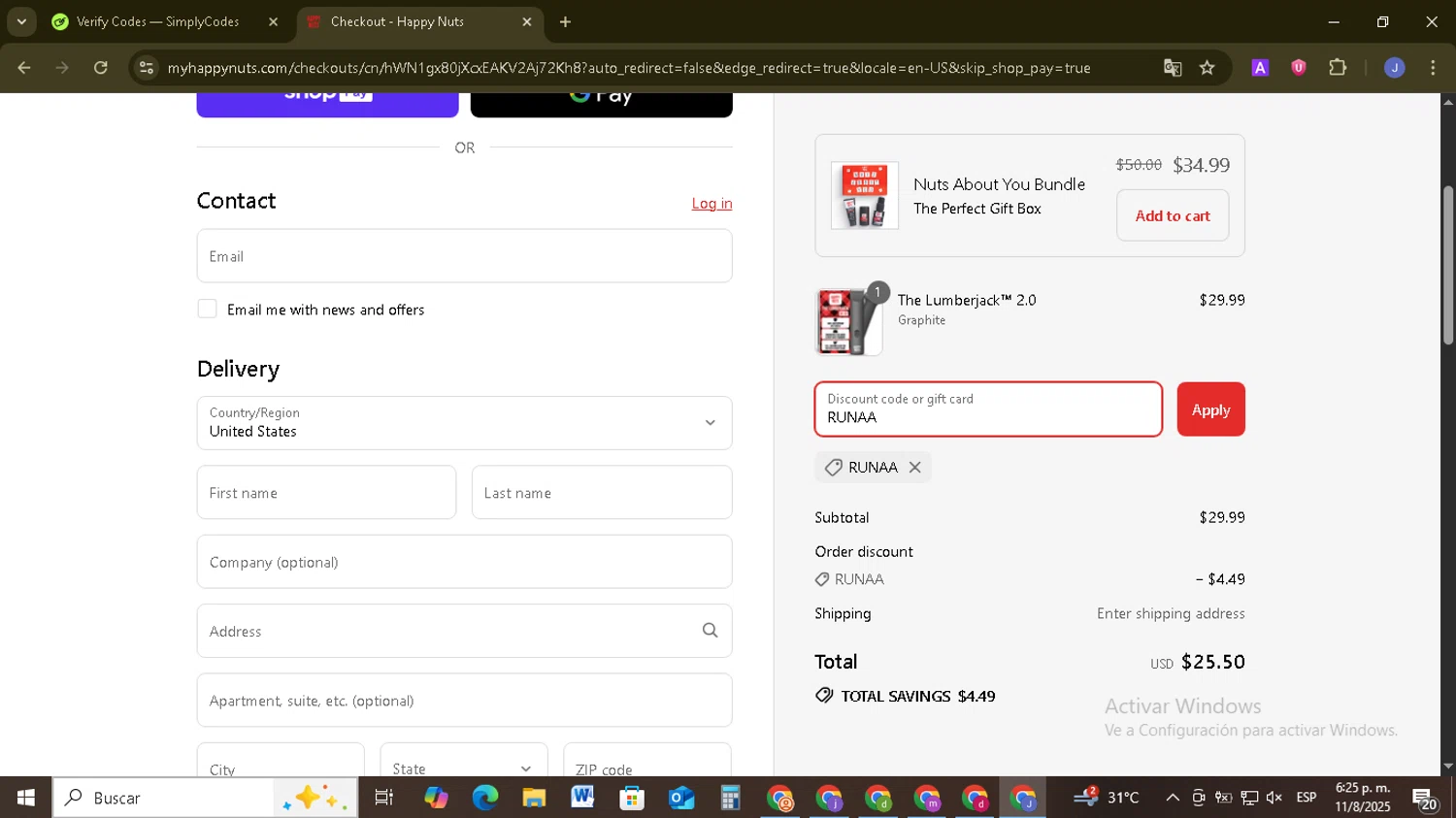Expand the tab search dropdown
This screenshot has height=818, width=1456.
[x=21, y=21]
